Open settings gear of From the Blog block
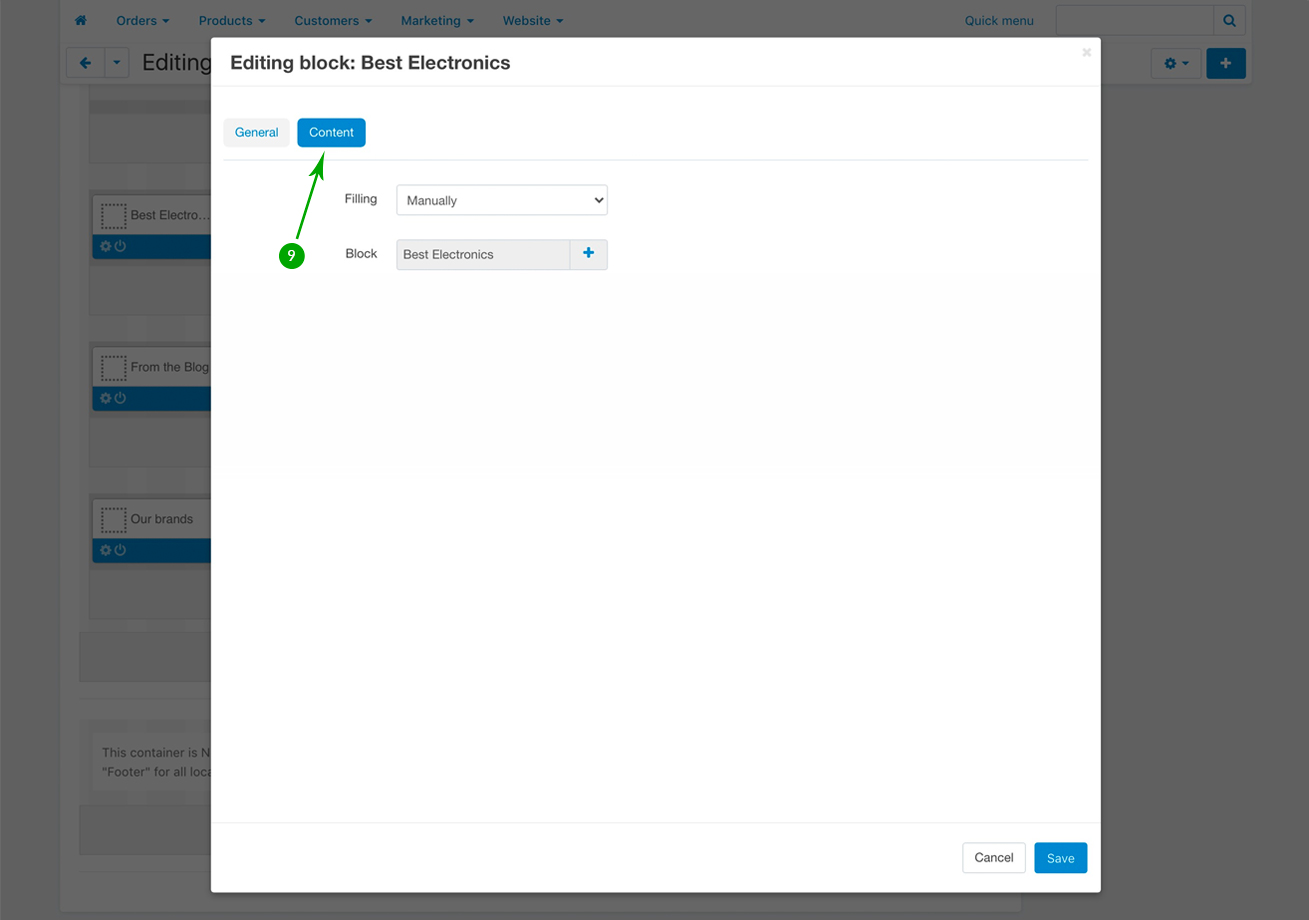Screen dimensions: 1309x920 coord(105,398)
